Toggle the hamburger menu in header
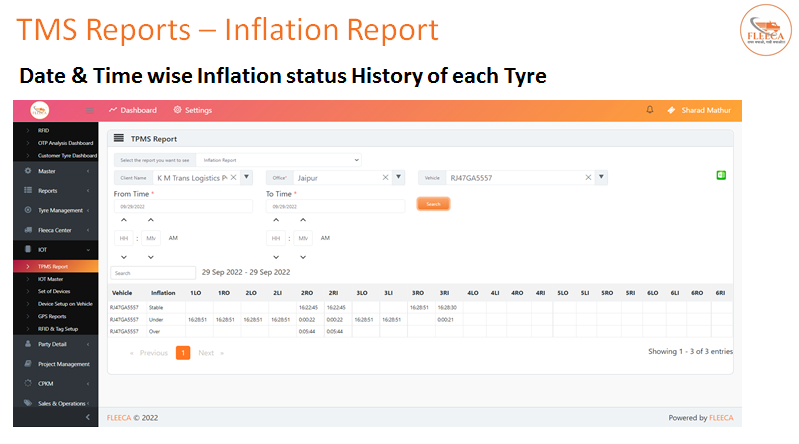Viewport: 799px width, 444px height. point(90,111)
